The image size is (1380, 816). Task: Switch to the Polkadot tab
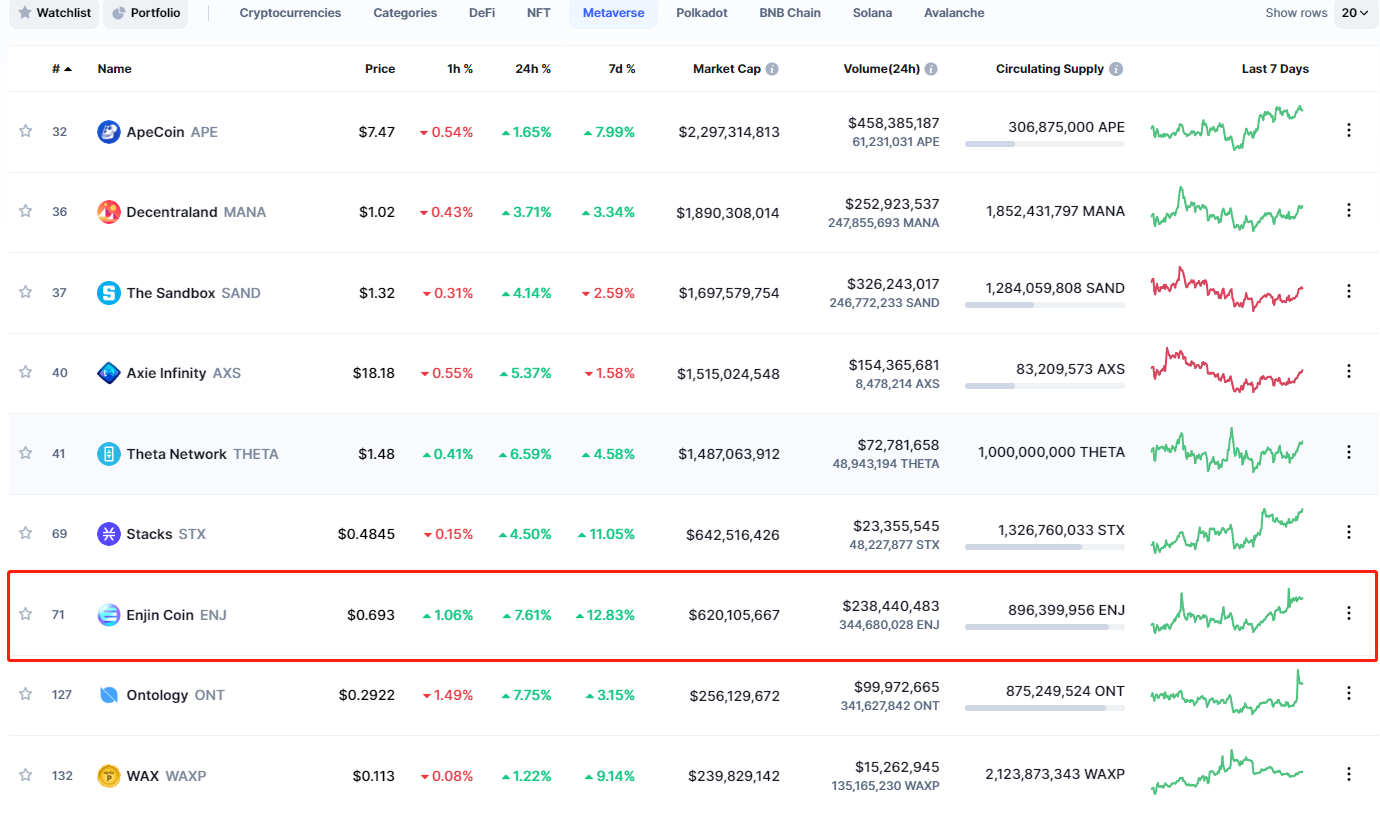tap(702, 13)
